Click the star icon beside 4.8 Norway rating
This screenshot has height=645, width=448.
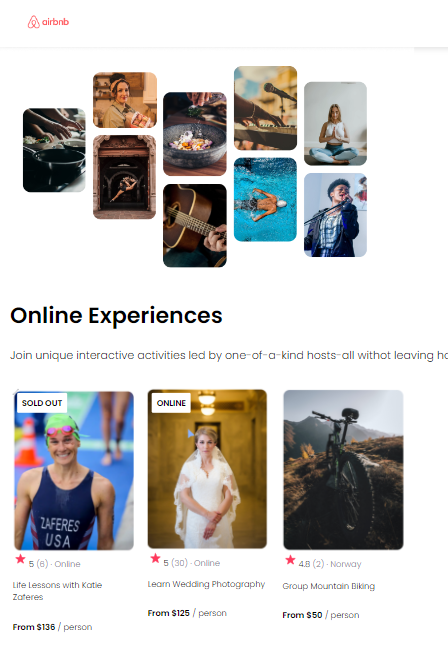(290, 559)
